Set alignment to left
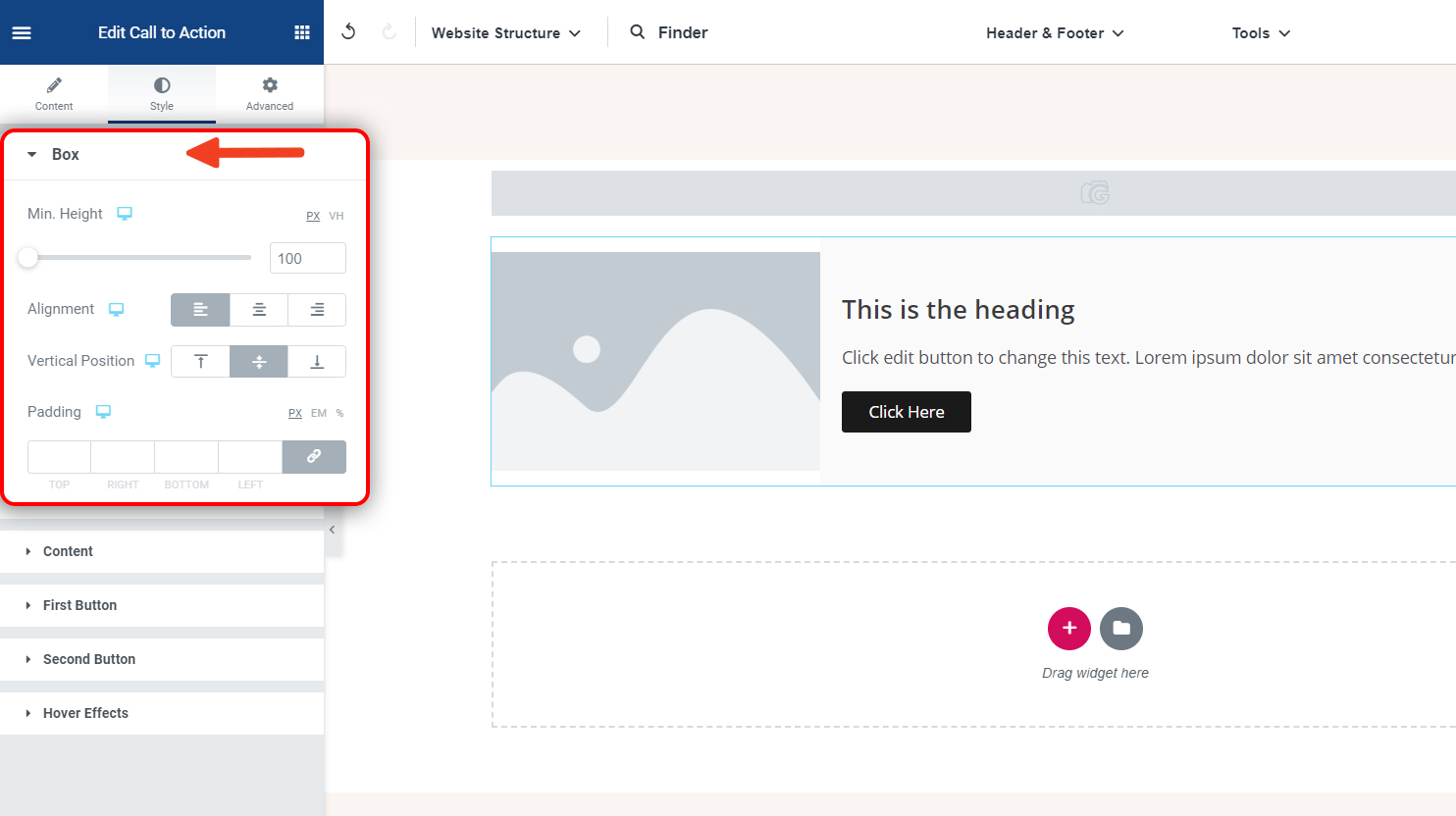This screenshot has height=816, width=1456. pyautogui.click(x=200, y=310)
